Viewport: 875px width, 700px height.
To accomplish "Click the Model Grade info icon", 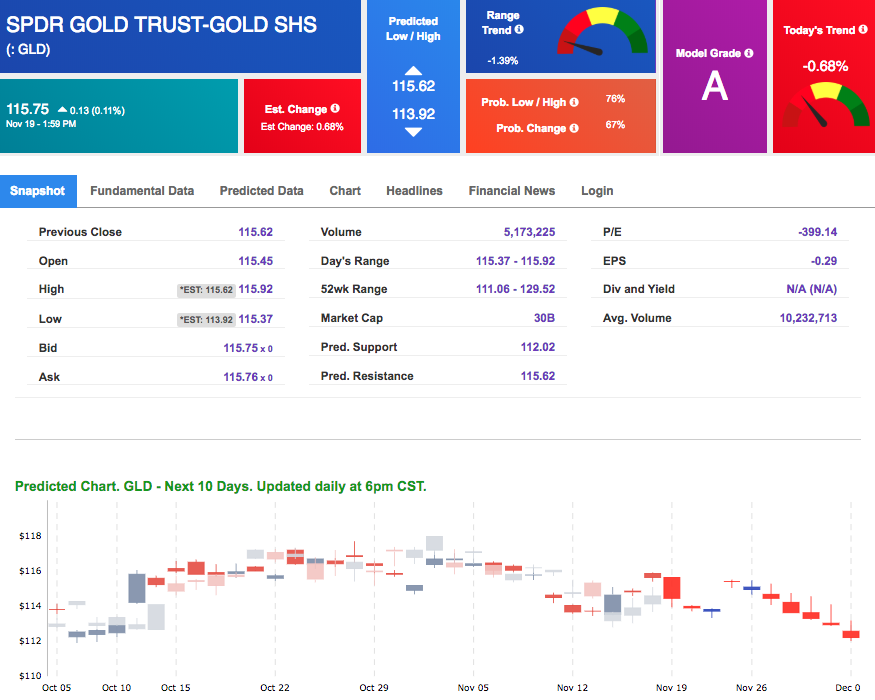I will tap(749, 53).
